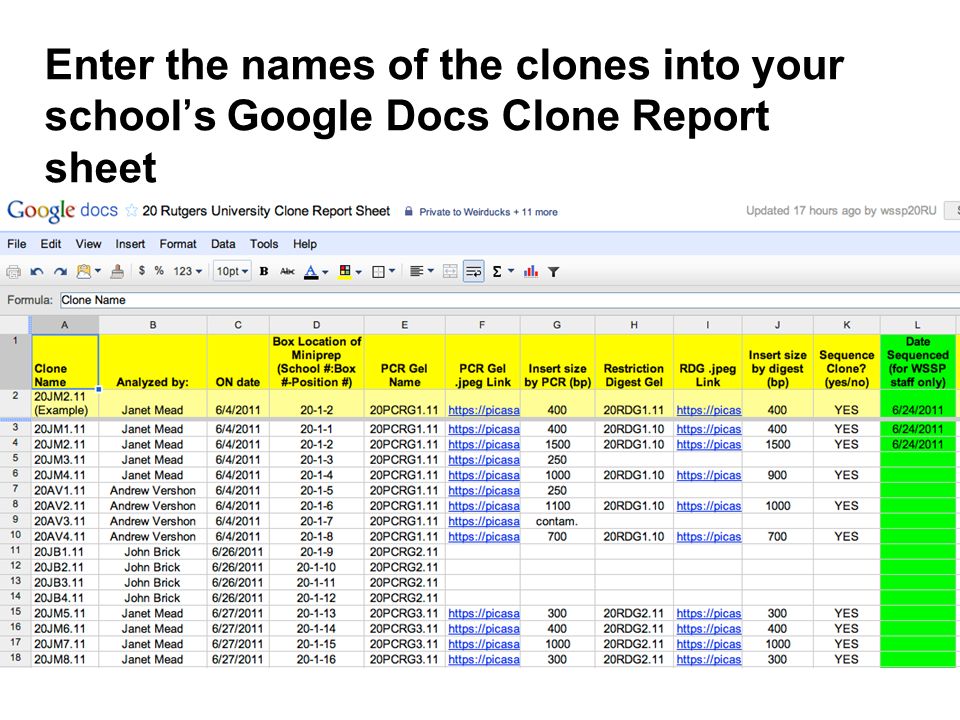Select green cell '6/24/2011' in row 4

pos(917,444)
